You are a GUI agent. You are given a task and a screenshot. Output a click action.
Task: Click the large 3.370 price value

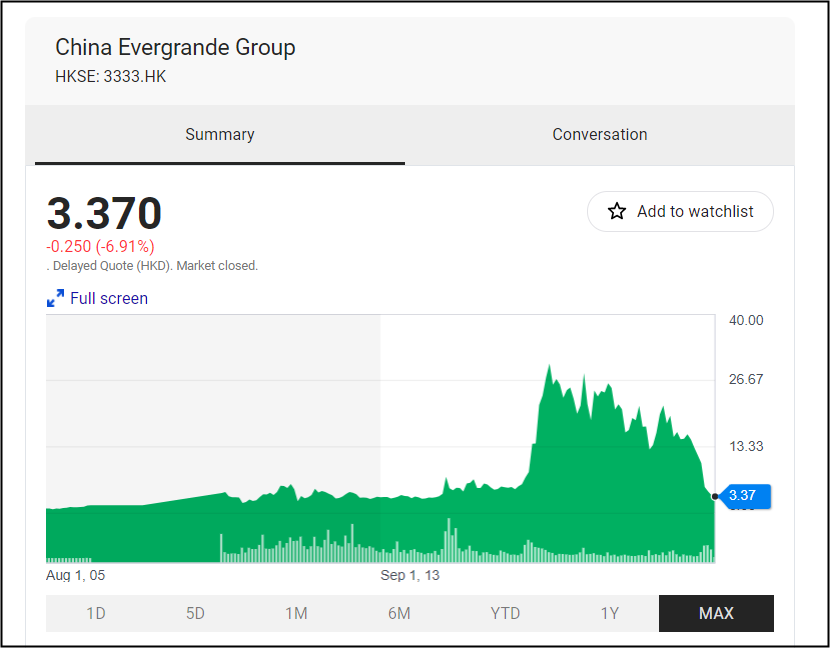click(x=104, y=213)
